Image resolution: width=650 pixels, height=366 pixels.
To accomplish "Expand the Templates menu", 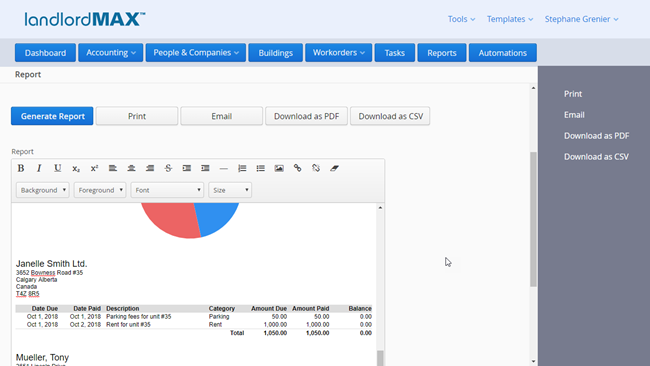I will pyautogui.click(x=509, y=19).
